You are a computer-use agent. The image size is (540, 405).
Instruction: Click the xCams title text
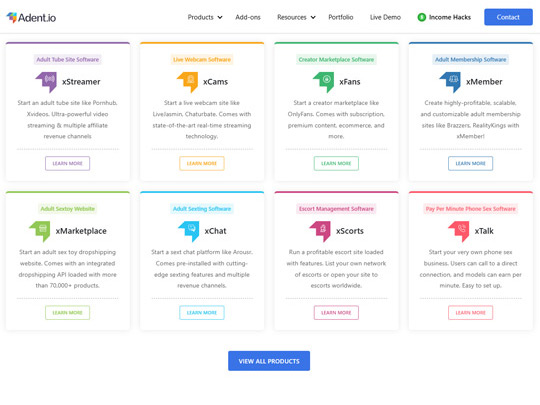pyautogui.click(x=216, y=82)
